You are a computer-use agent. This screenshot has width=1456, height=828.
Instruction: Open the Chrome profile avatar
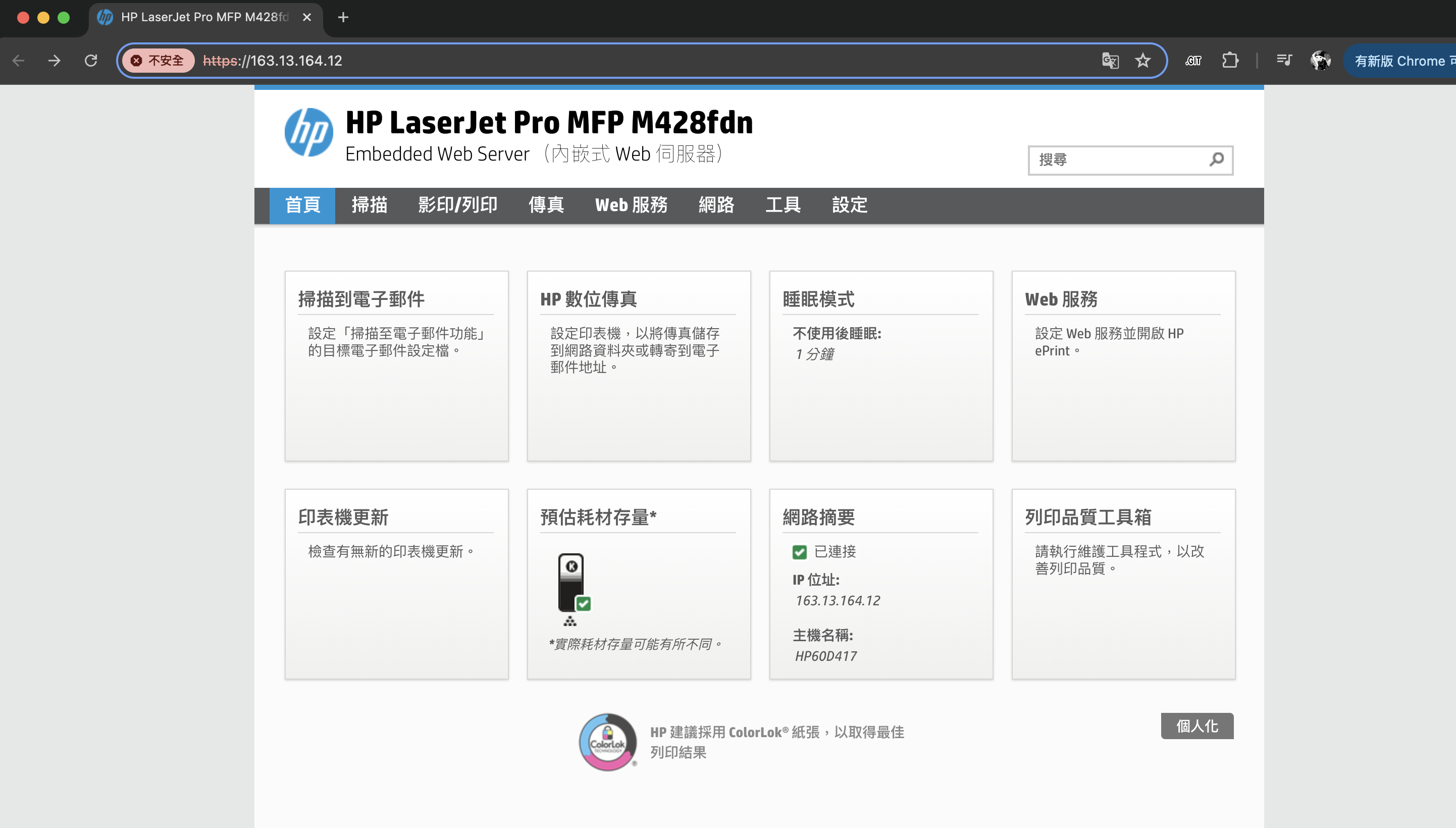click(x=1320, y=60)
